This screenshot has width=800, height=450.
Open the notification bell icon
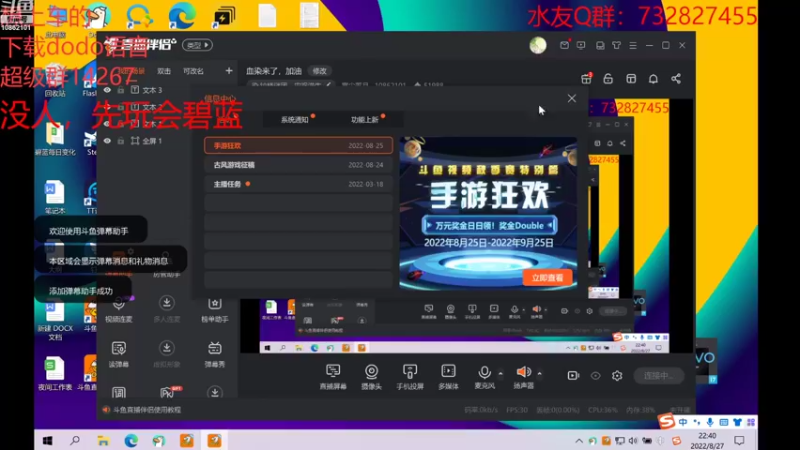(654, 79)
